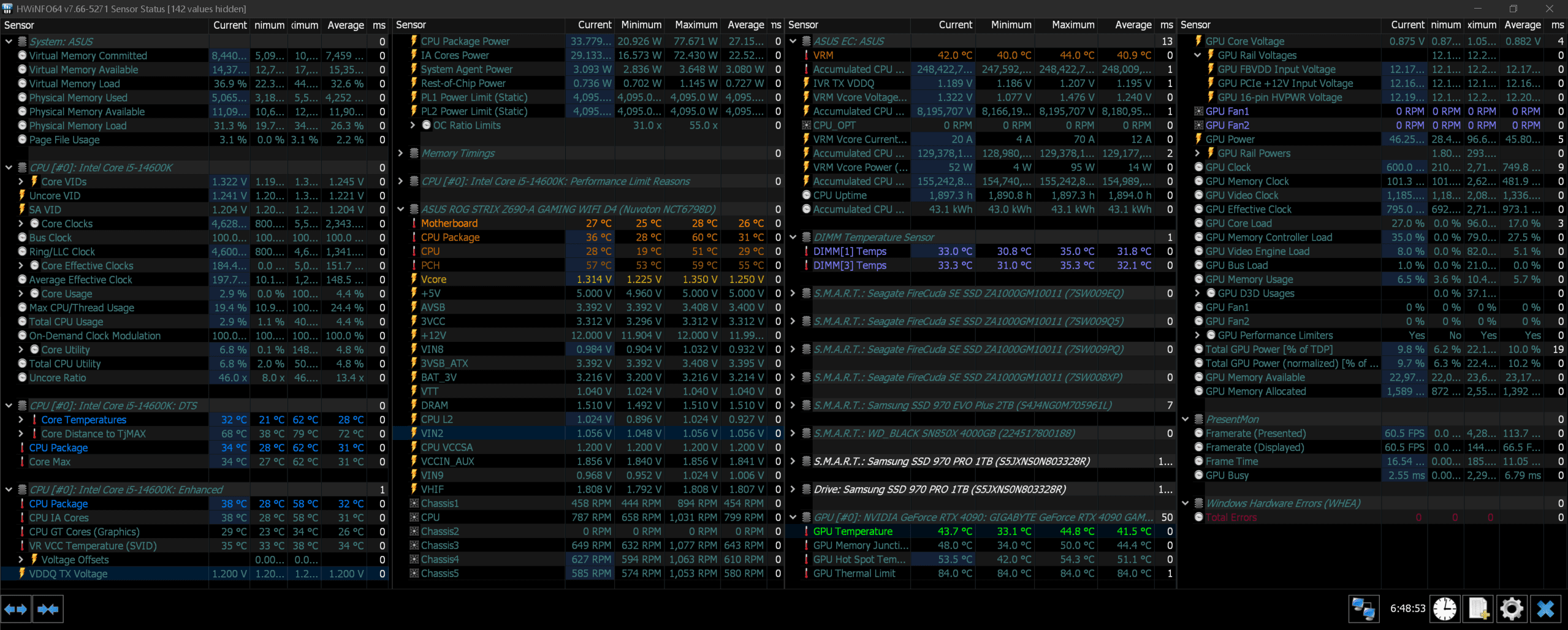
Task: Click thermometer icon beside Motherboard temperature
Action: (414, 223)
